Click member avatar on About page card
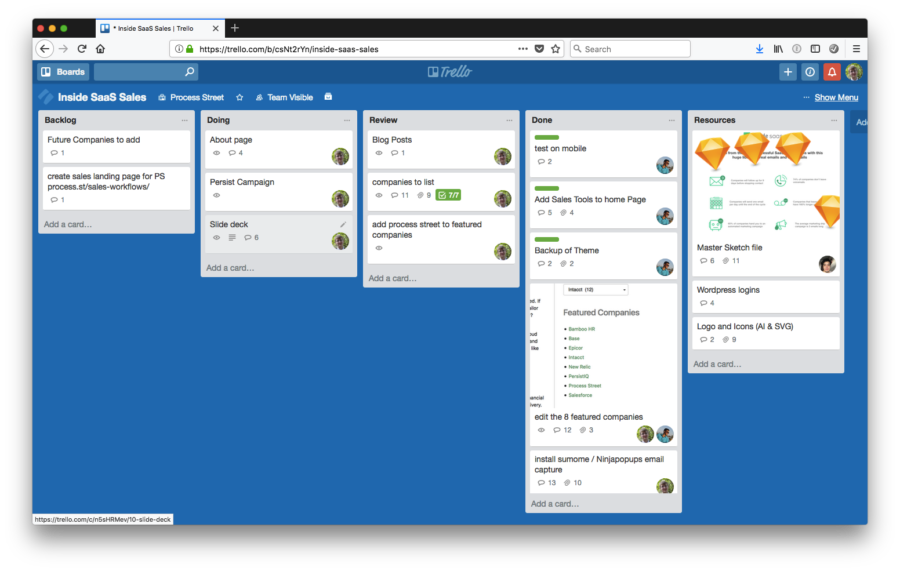Screen dimensions: 900x571 click(340, 157)
